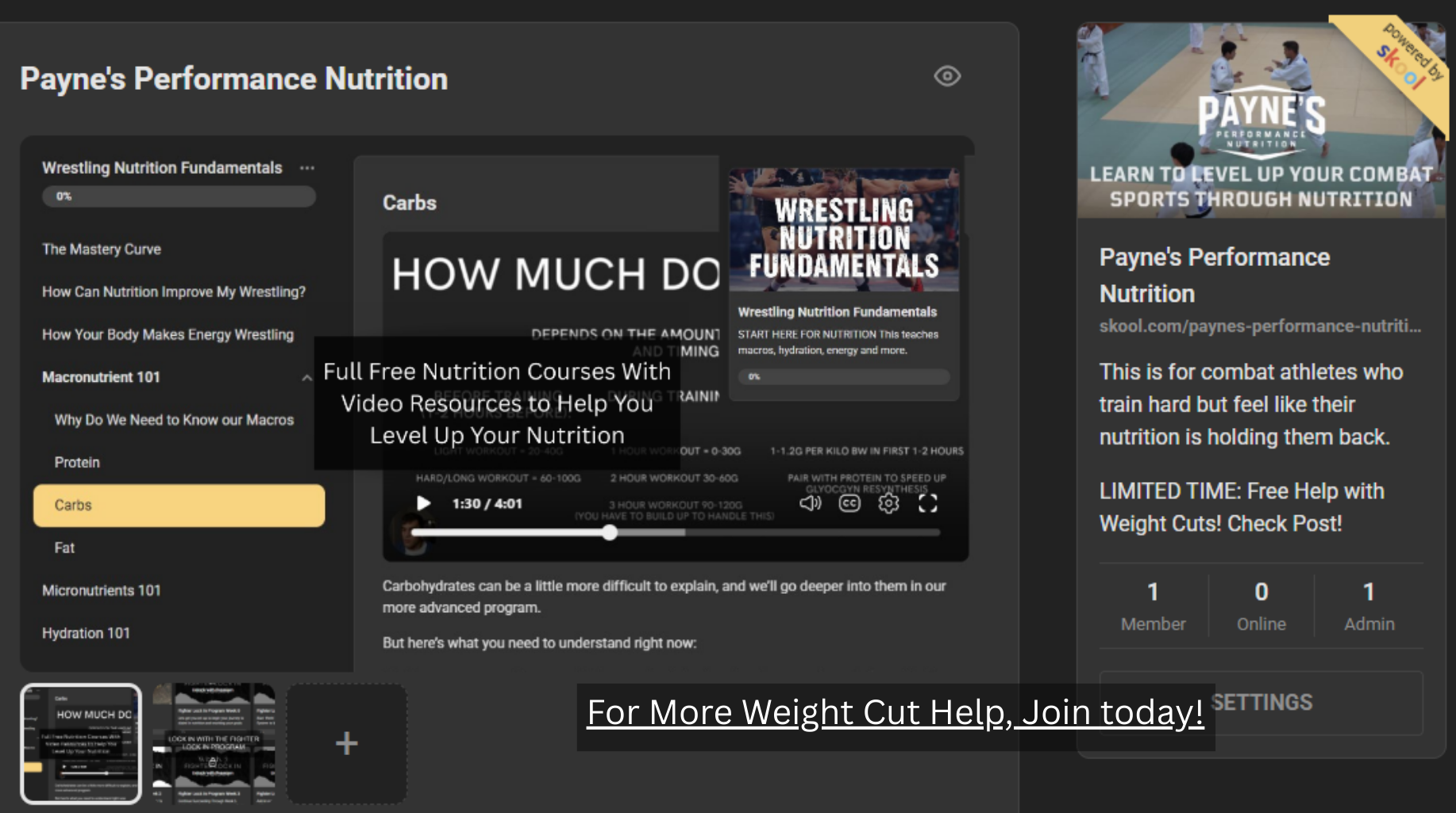1456x813 pixels.
Task: Open The Mastery Curve lesson
Action: (102, 249)
